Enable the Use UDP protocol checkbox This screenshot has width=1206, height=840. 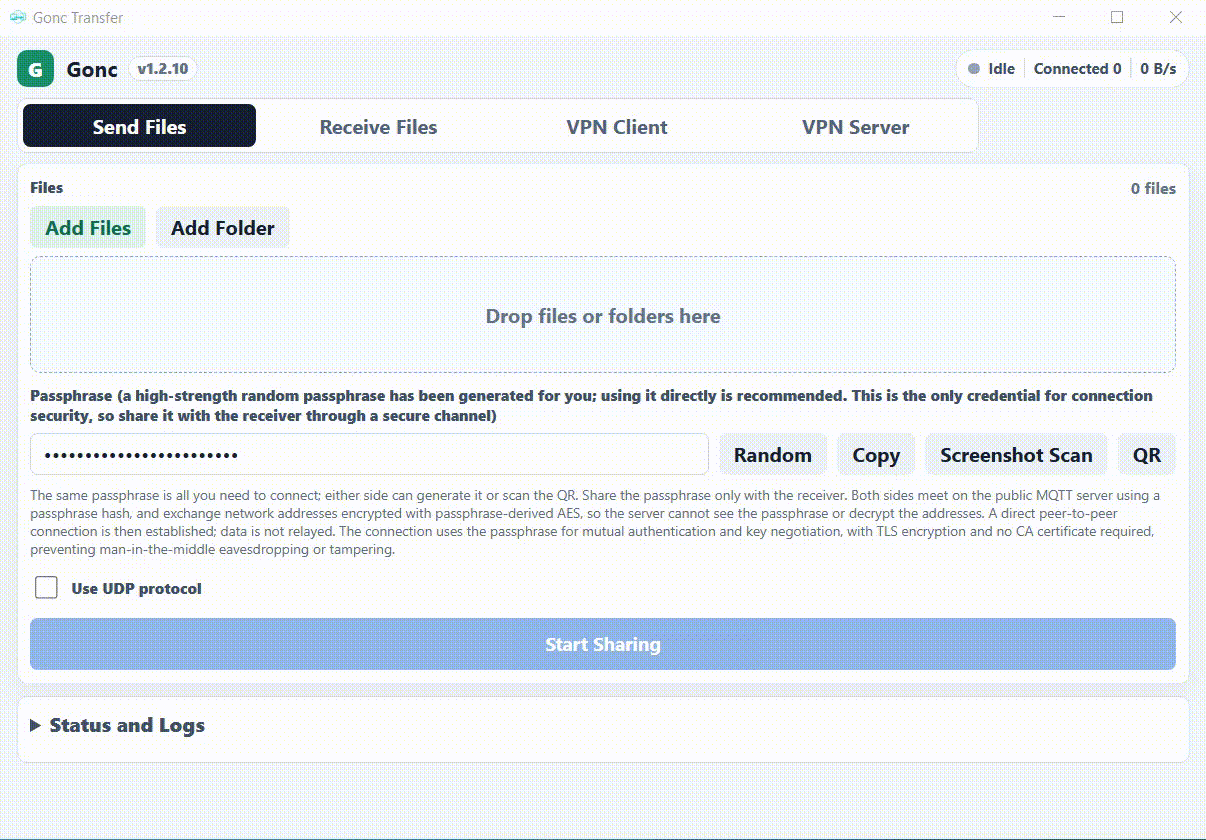(x=46, y=587)
